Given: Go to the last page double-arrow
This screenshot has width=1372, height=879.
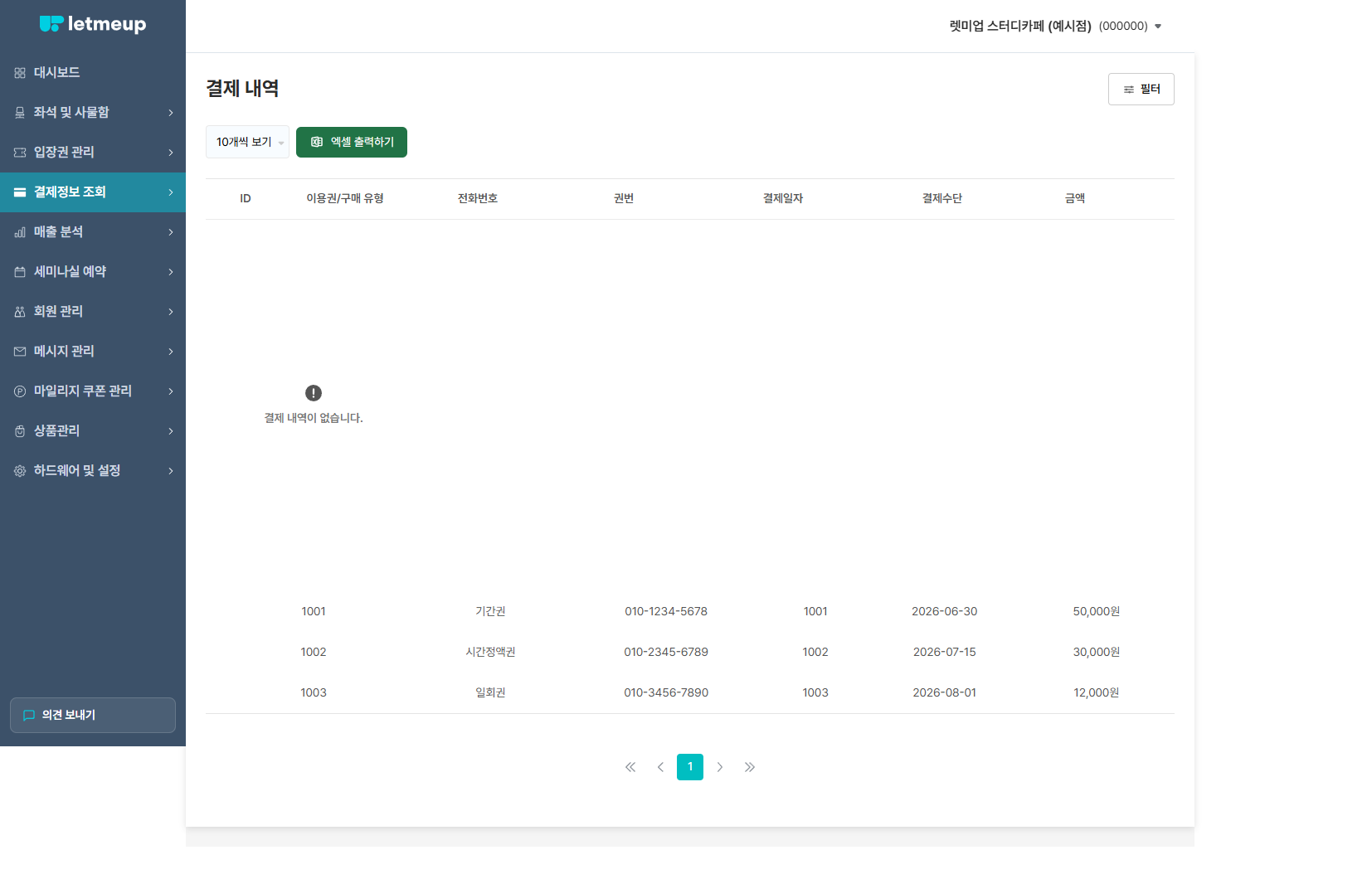Looking at the screenshot, I should tap(750, 767).
